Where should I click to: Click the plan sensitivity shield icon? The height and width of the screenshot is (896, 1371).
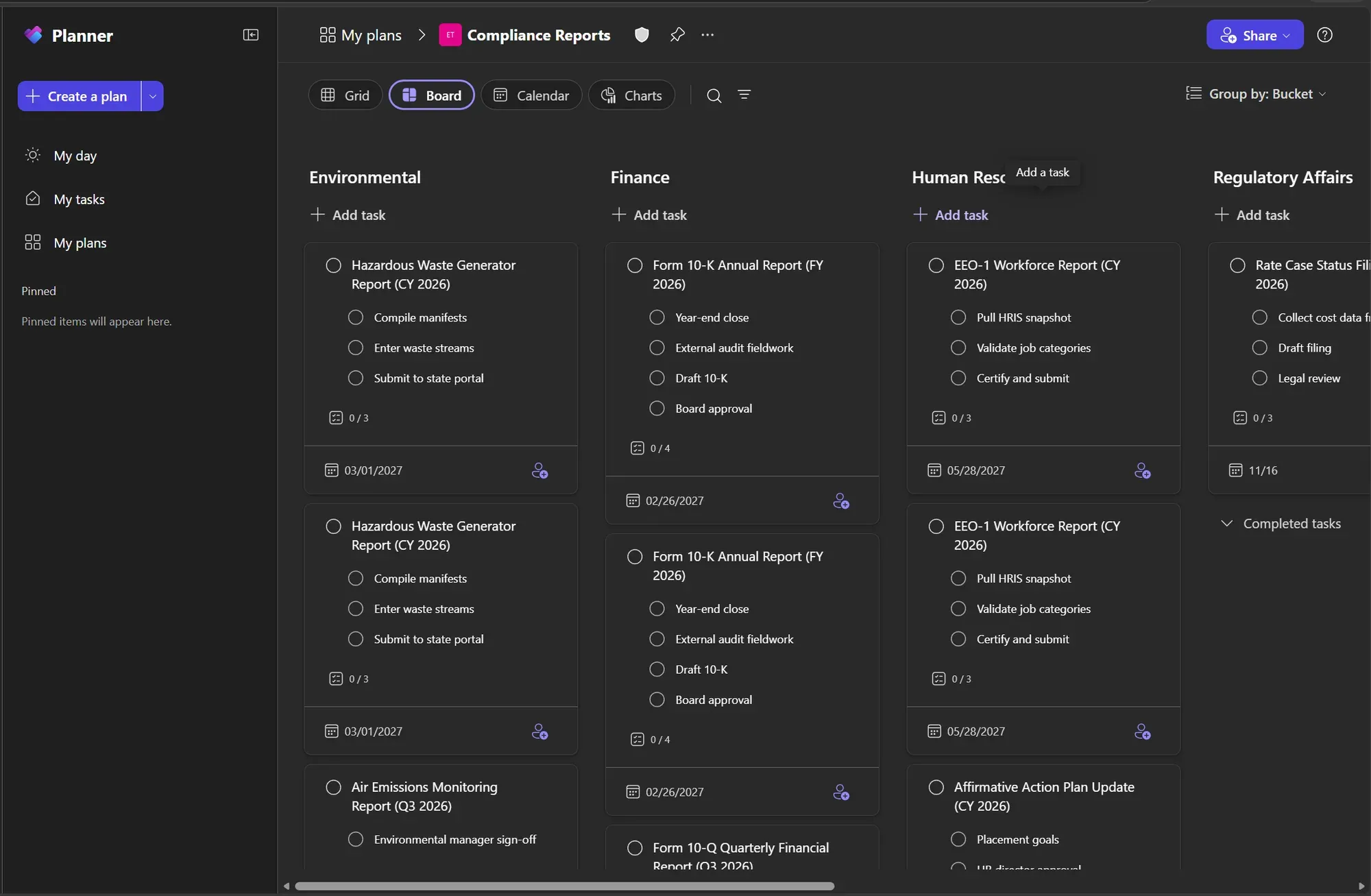642,35
